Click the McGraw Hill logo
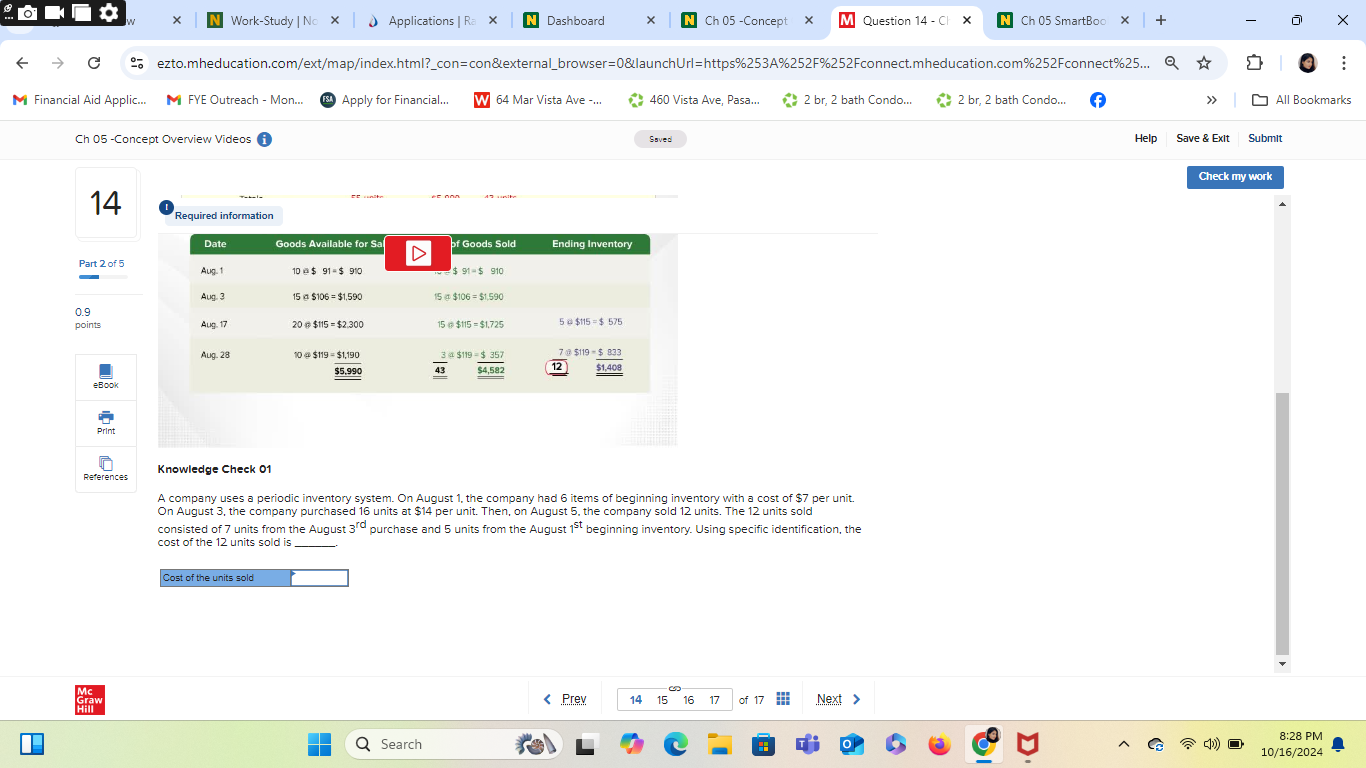Image resolution: width=1366 pixels, height=768 pixels. [x=90, y=699]
